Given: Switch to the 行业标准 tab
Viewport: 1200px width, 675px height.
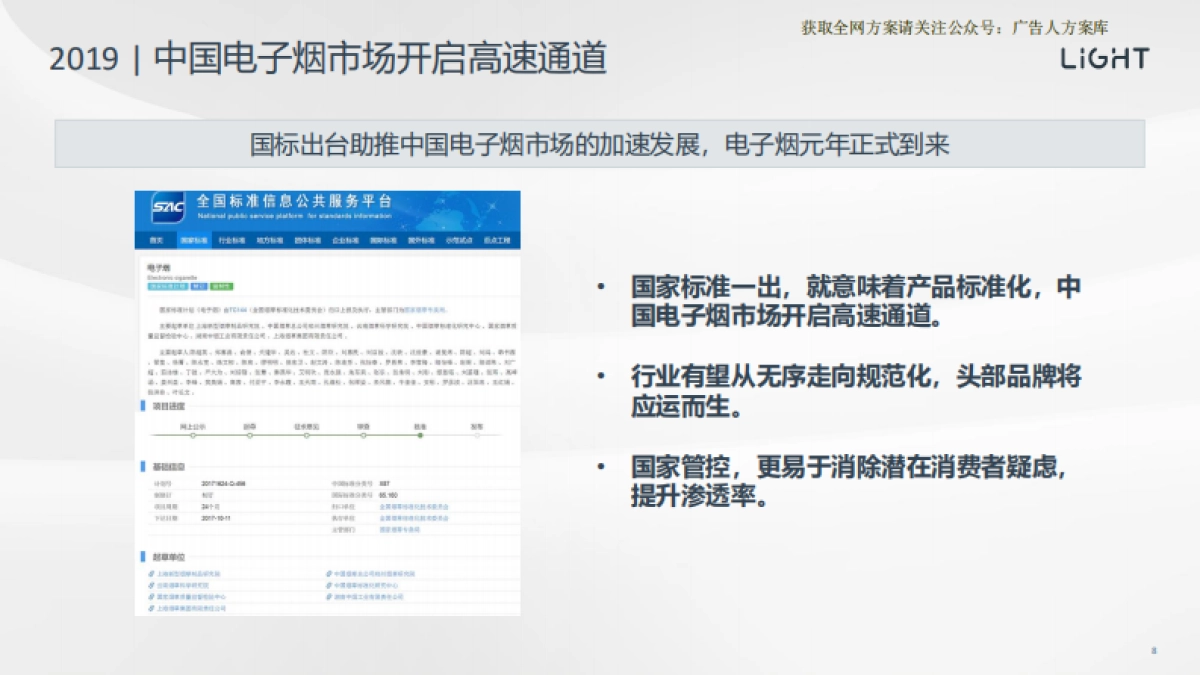Looking at the screenshot, I should (232, 241).
